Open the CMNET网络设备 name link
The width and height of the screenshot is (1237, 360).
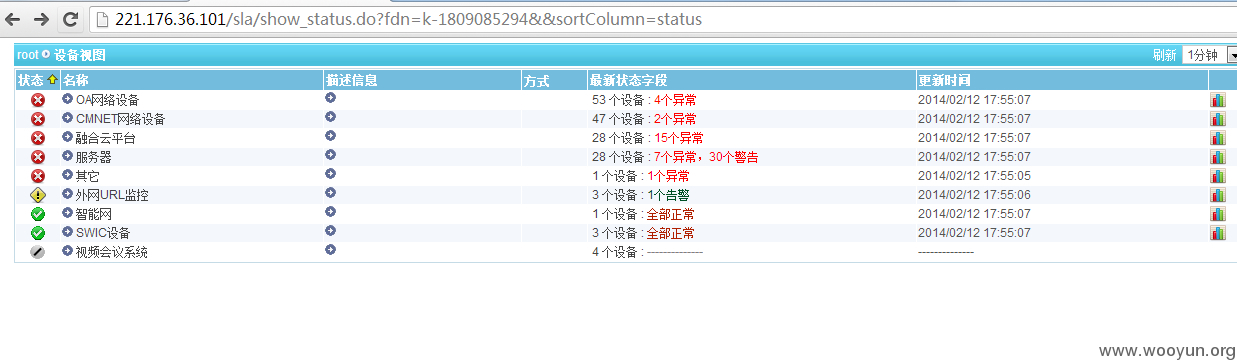click(120, 119)
